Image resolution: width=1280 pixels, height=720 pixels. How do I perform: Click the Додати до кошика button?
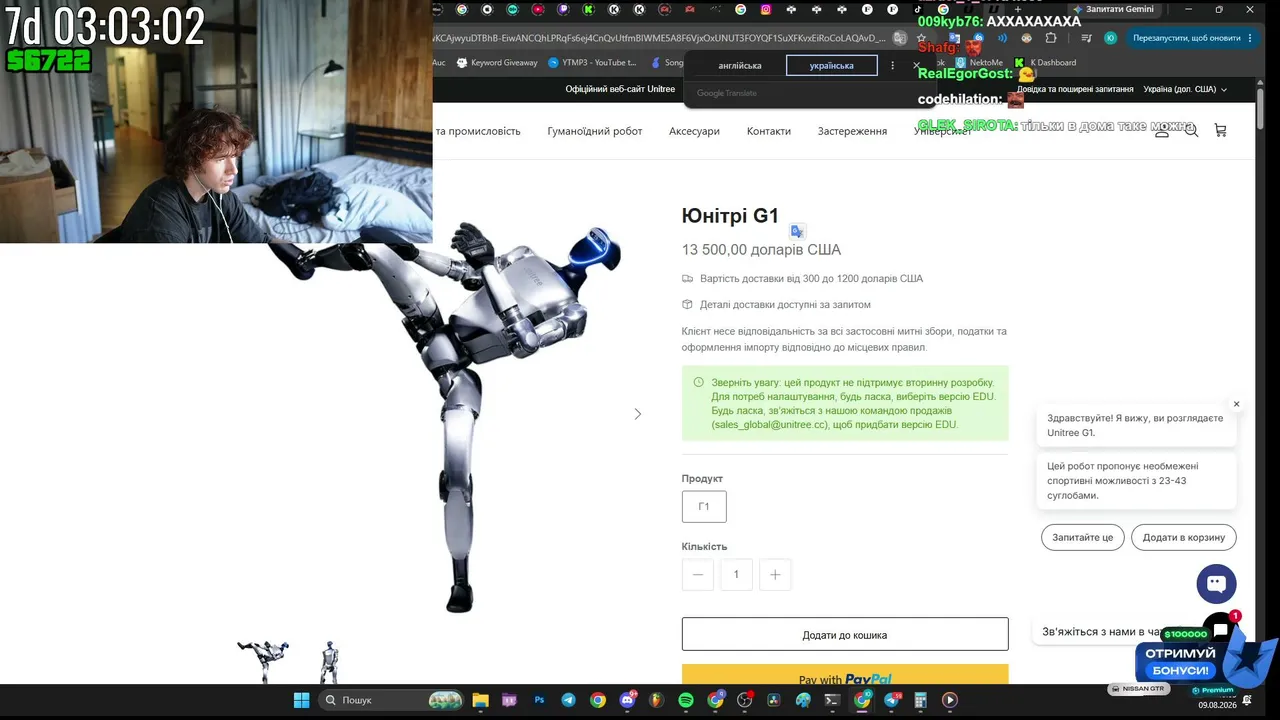[x=845, y=635]
